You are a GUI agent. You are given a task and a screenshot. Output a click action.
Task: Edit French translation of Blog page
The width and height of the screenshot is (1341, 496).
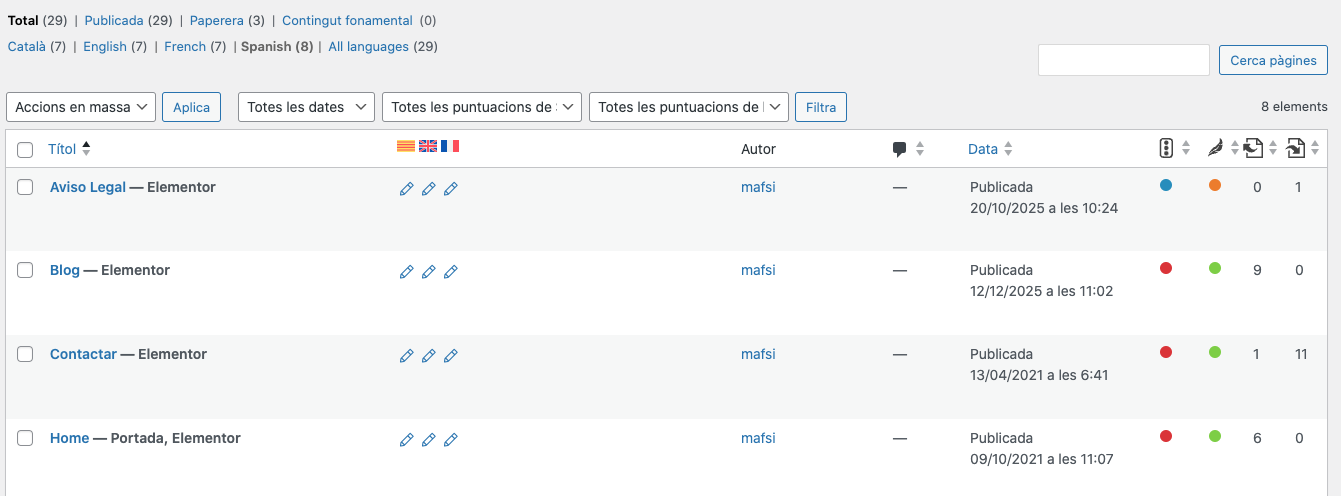coord(450,272)
